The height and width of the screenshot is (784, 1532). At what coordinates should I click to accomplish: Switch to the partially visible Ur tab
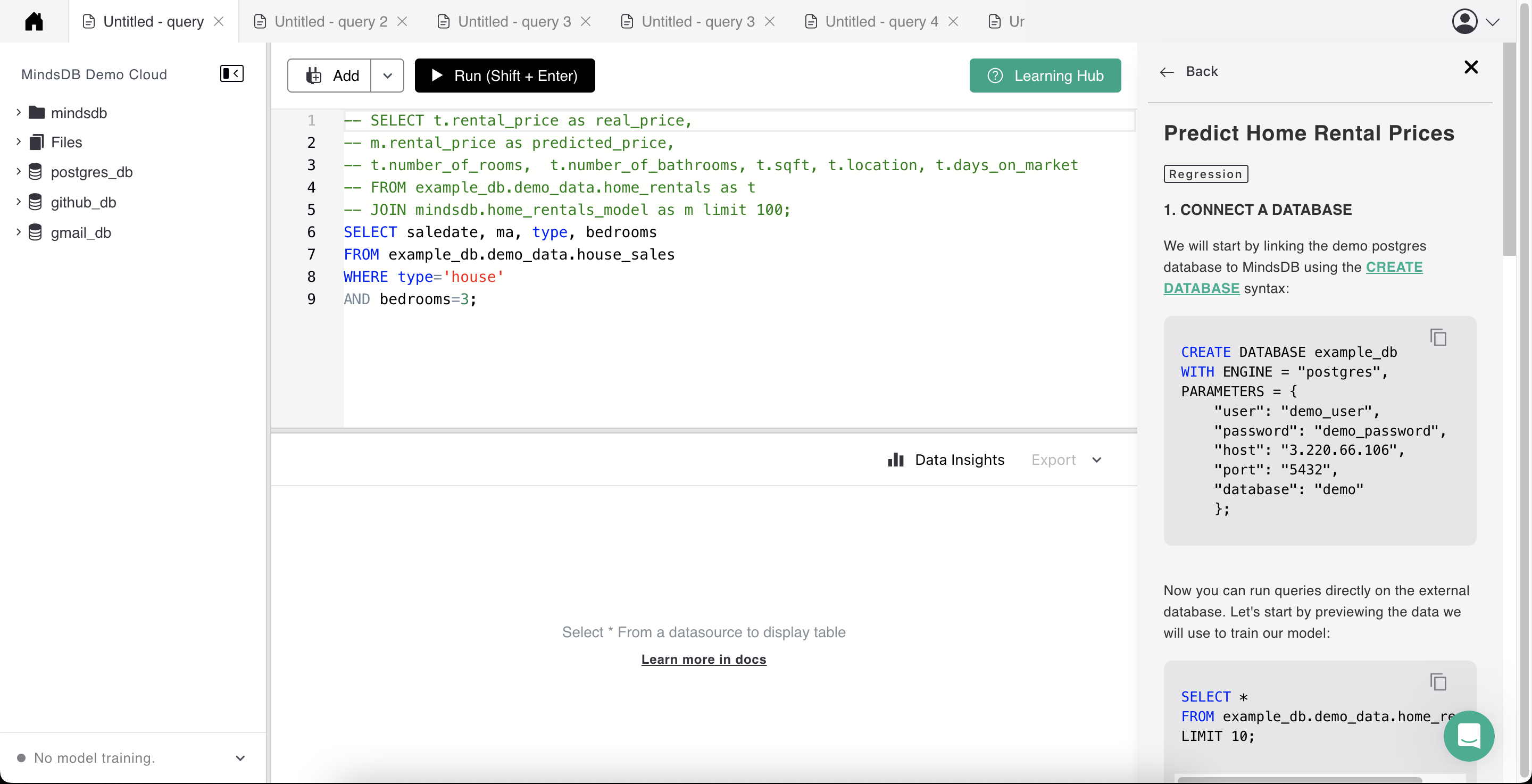pos(1006,21)
